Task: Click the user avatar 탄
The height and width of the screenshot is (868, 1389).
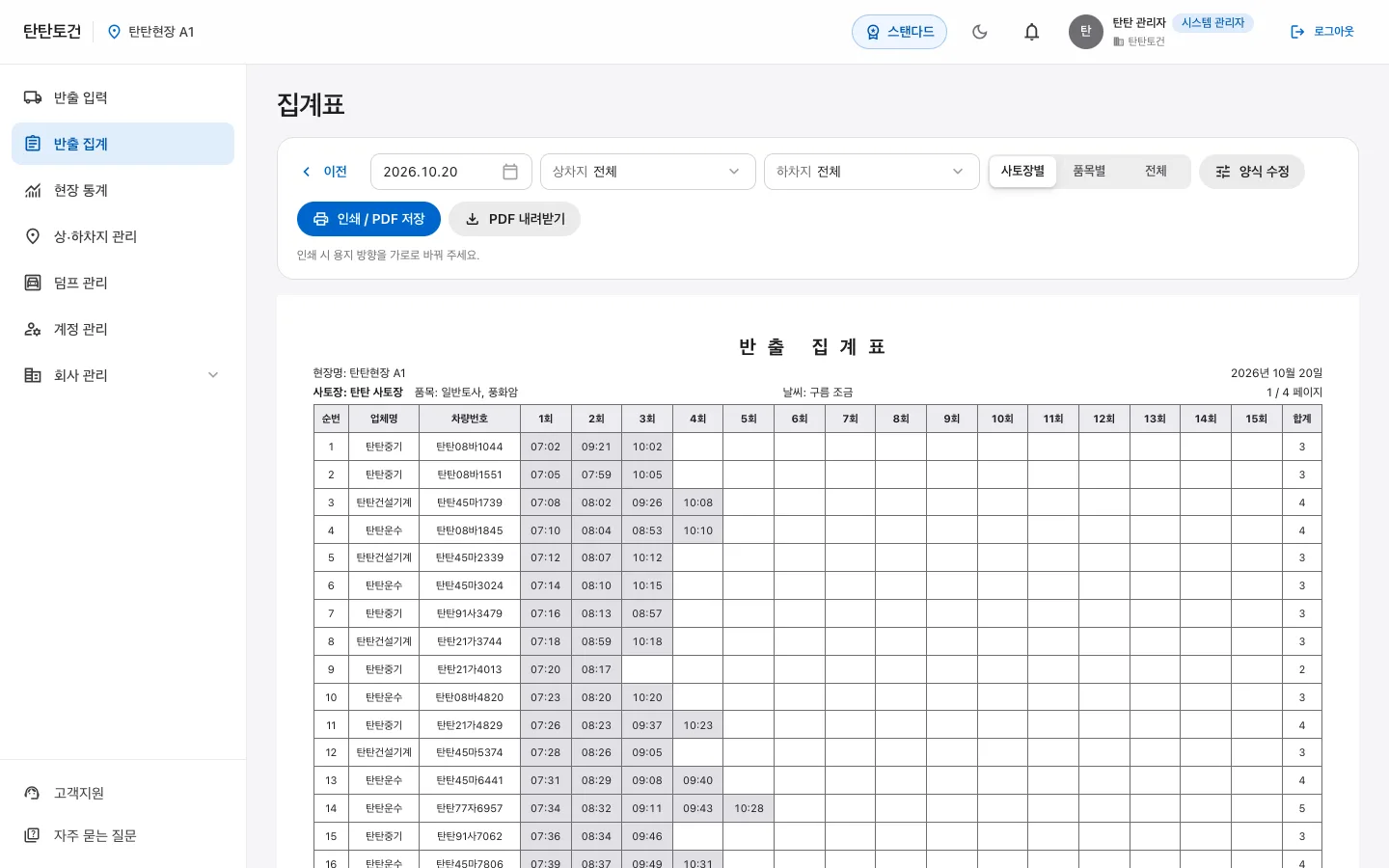Action: click(x=1086, y=32)
